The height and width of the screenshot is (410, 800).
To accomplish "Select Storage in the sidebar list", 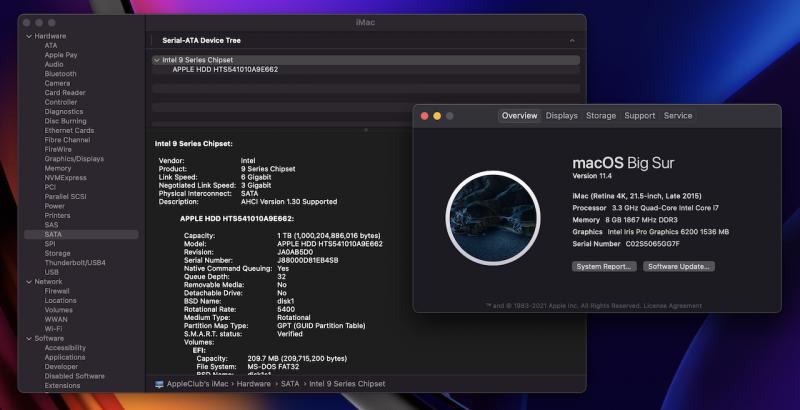I will [x=57, y=253].
